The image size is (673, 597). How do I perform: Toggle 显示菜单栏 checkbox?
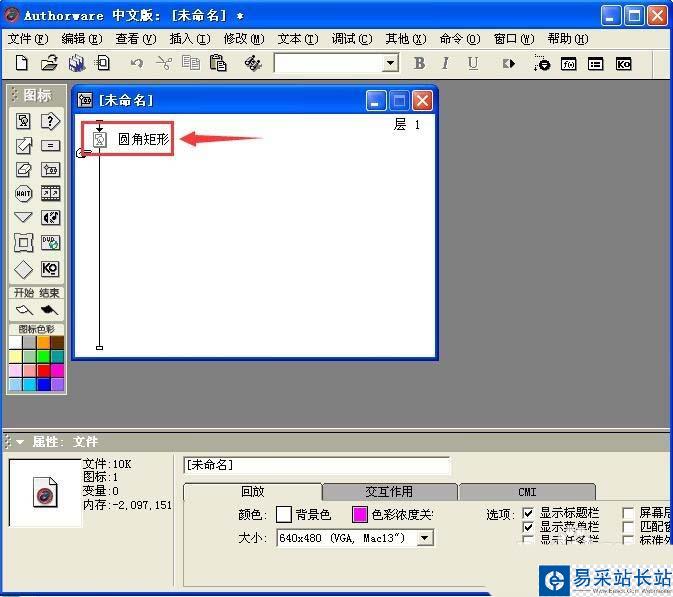[x=528, y=527]
